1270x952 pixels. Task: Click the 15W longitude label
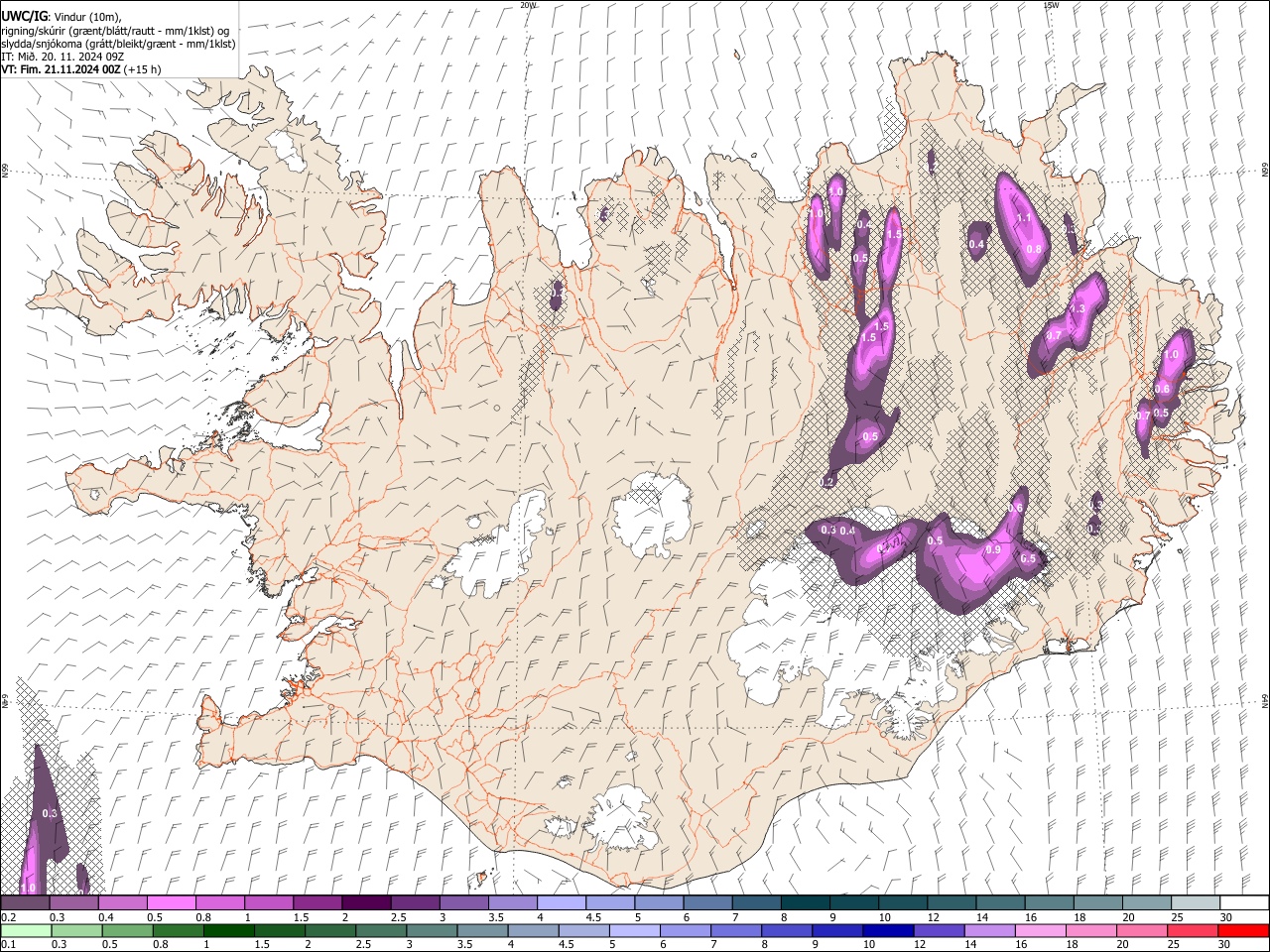1051,5
